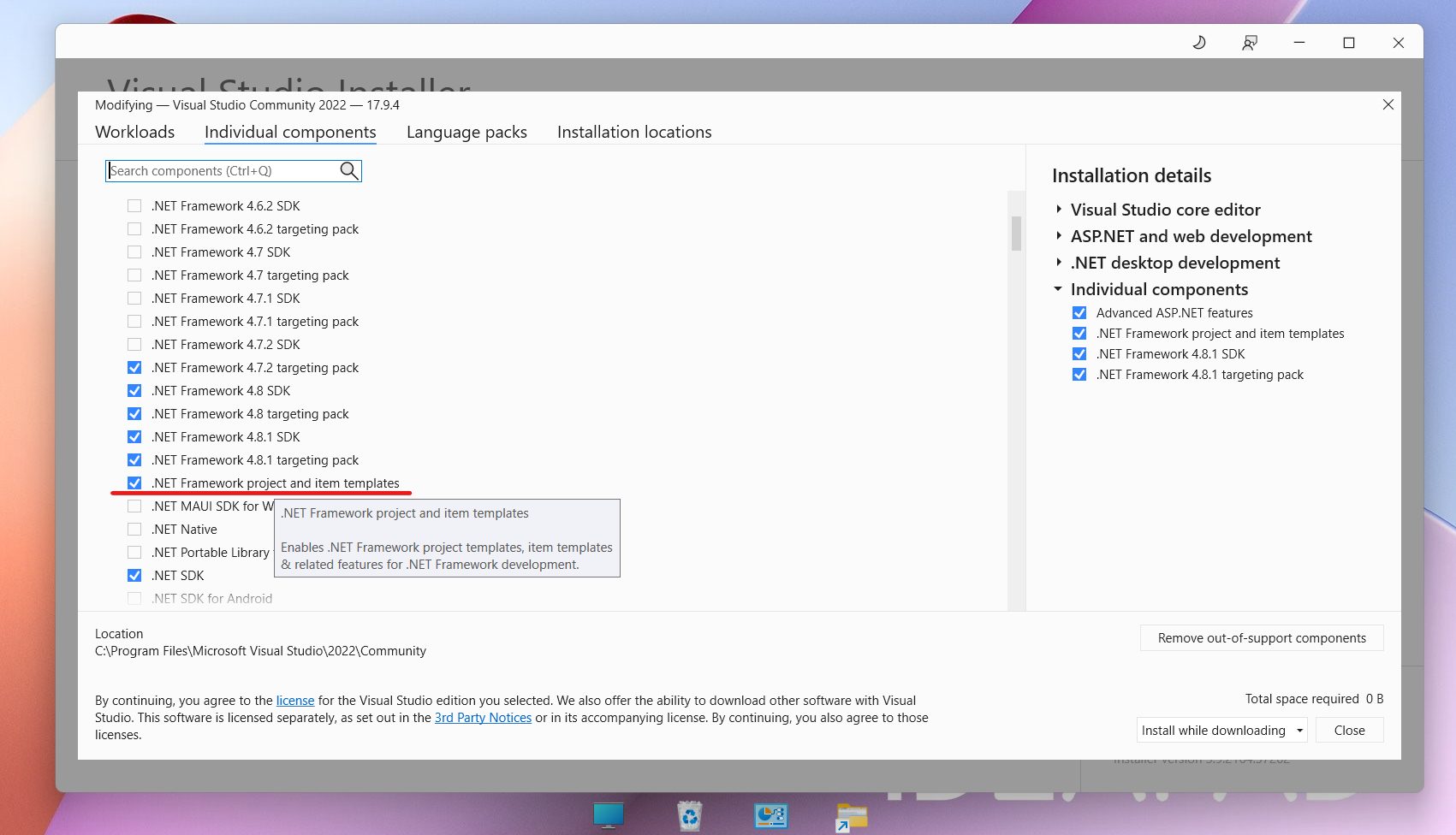Minimize the Visual Studio Installer window

tap(1299, 43)
